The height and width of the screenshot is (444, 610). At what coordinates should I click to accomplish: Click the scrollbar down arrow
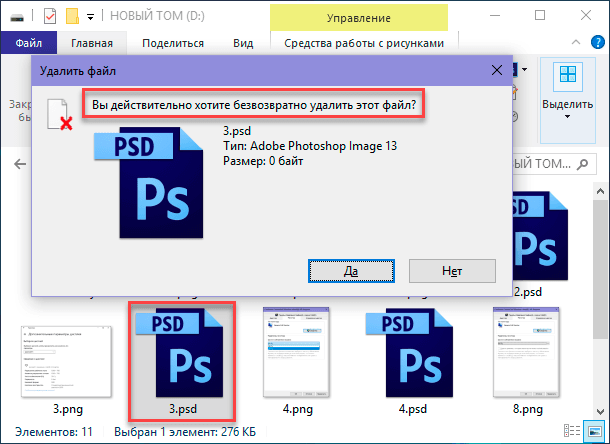(x=600, y=411)
